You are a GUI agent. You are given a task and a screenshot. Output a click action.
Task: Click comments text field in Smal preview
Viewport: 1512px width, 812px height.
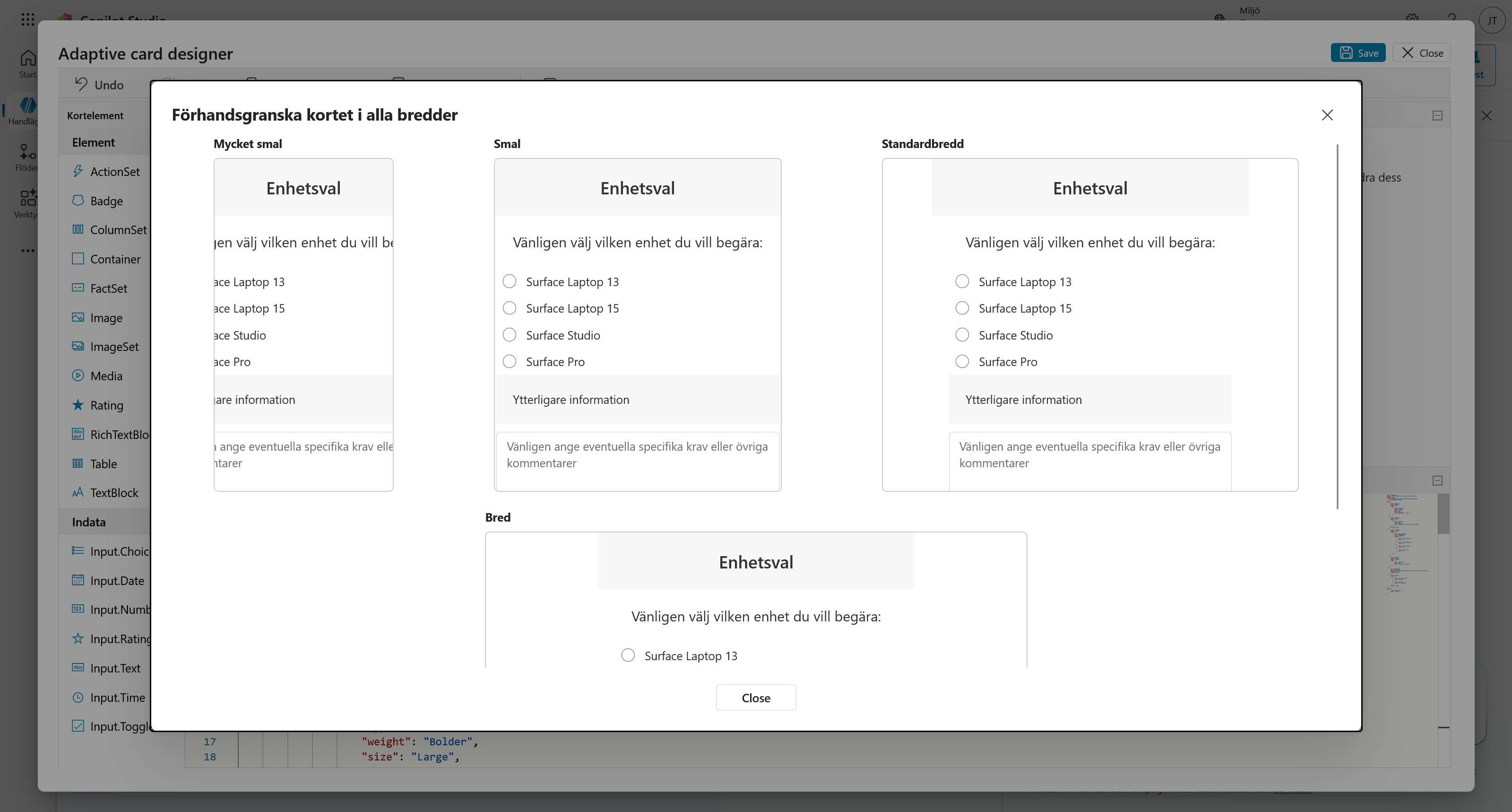[x=638, y=462]
